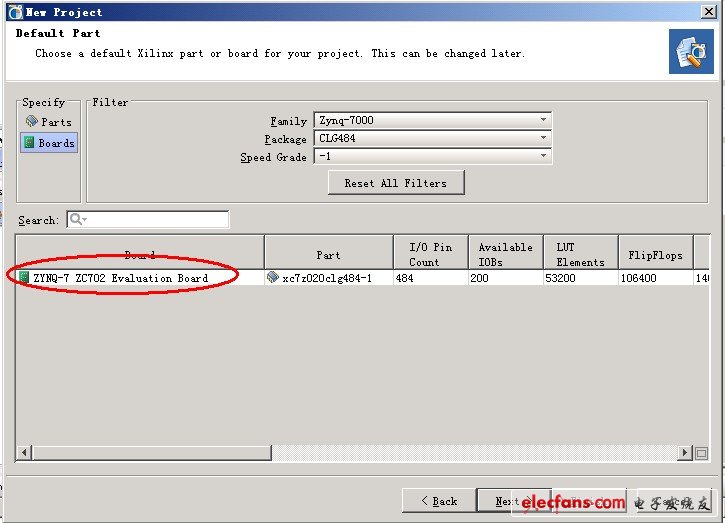Click the xc7z020clg484-1 part chip icon
Screen dimensions: 725x523
[273, 278]
